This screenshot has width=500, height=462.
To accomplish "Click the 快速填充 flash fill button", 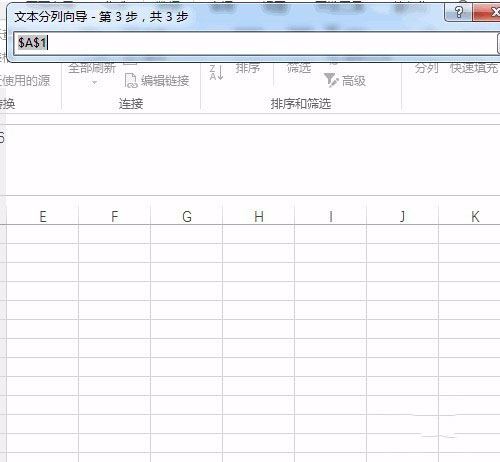I will click(x=474, y=68).
